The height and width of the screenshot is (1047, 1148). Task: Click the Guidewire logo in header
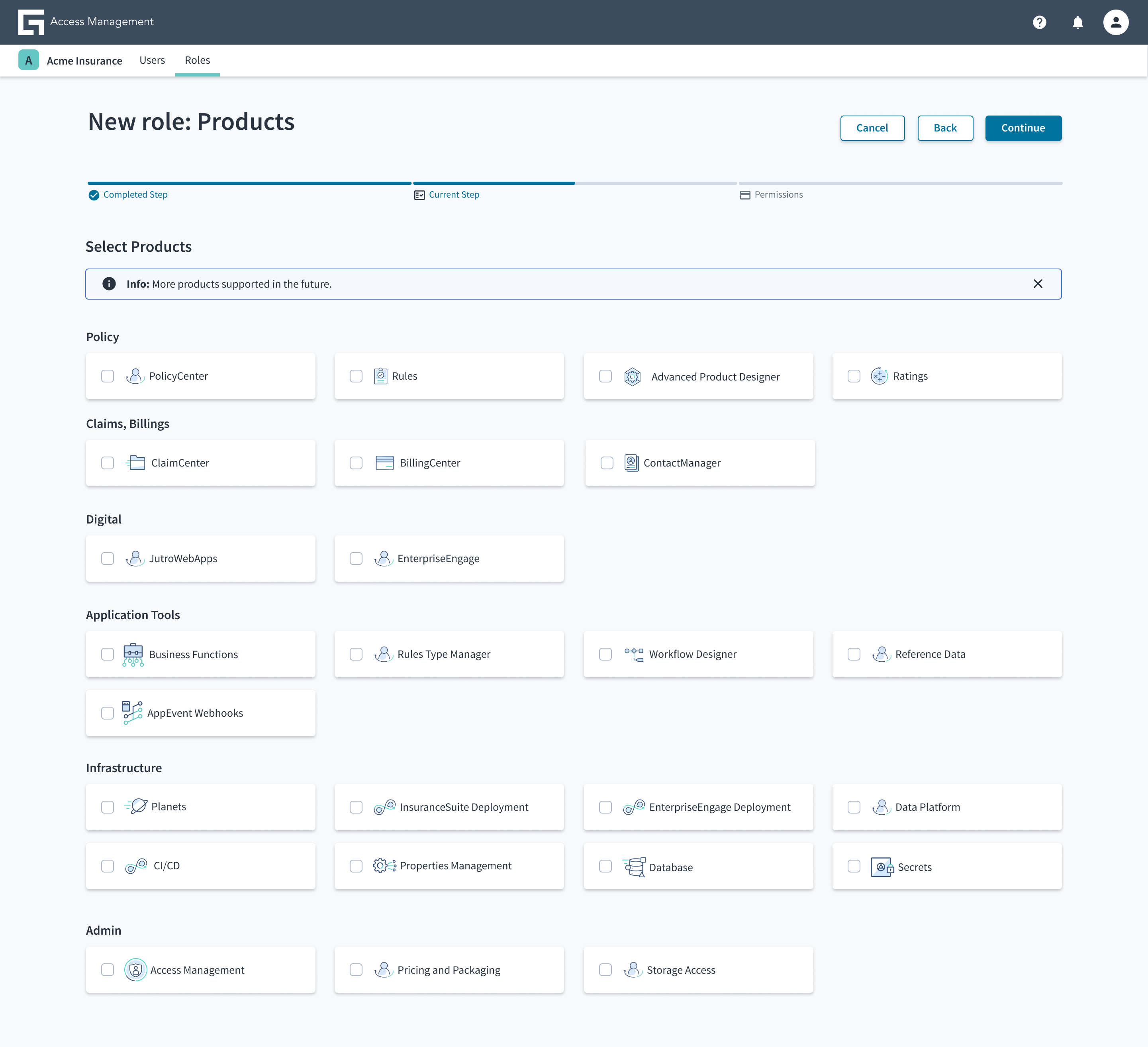tap(31, 22)
